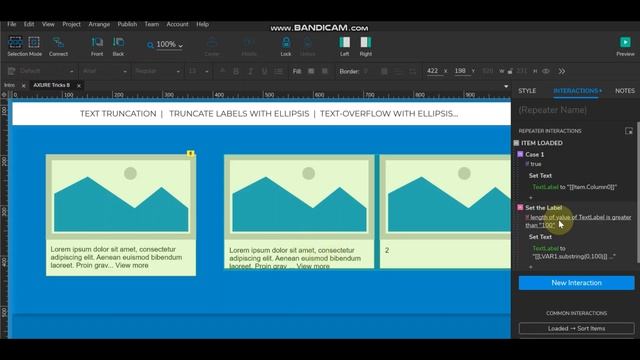Select the contained Selection Mode icon
640x360 pixels.
pyautogui.click(x=34, y=42)
